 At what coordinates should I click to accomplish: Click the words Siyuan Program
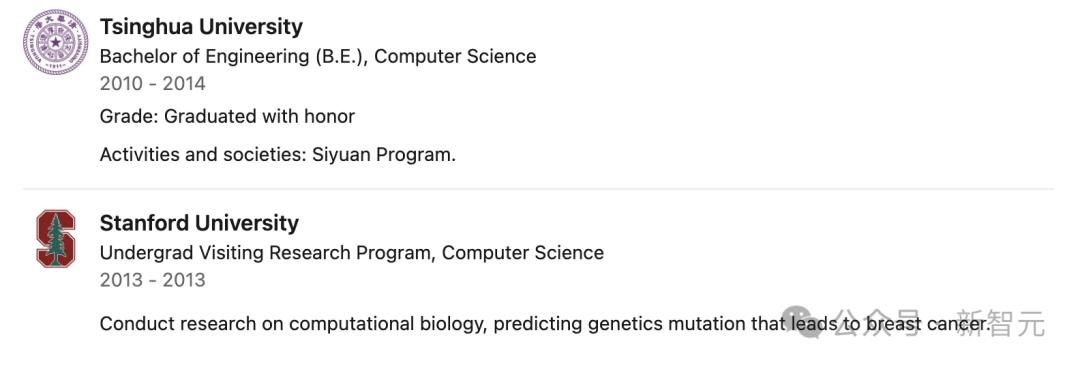coord(384,155)
